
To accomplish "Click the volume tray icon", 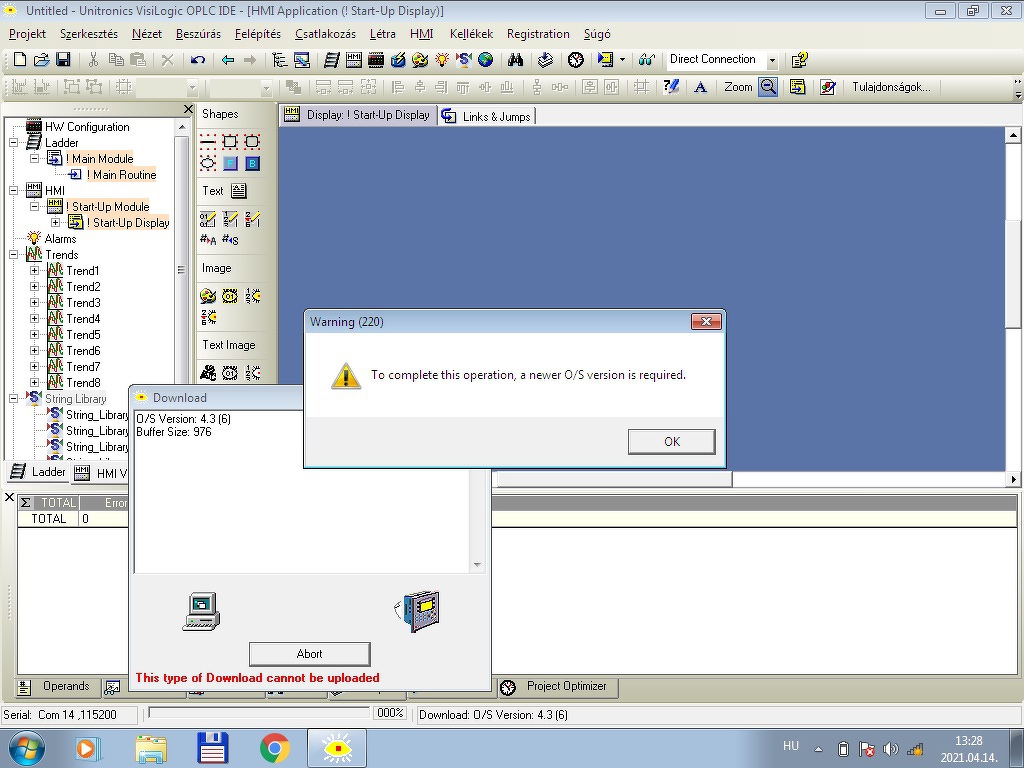I will pos(890,749).
